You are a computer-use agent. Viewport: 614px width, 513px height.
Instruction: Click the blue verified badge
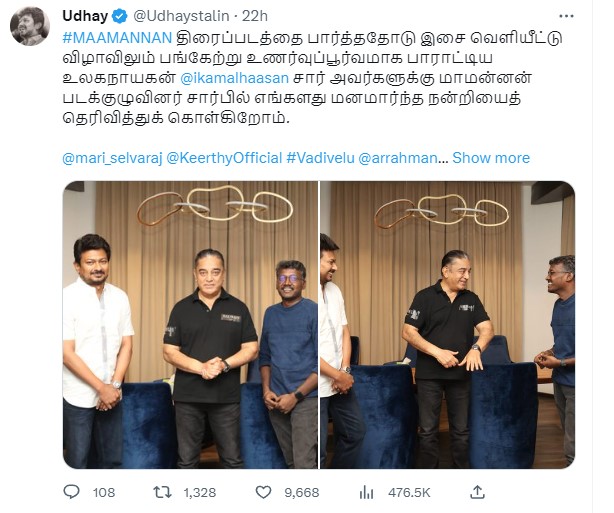pos(120,16)
